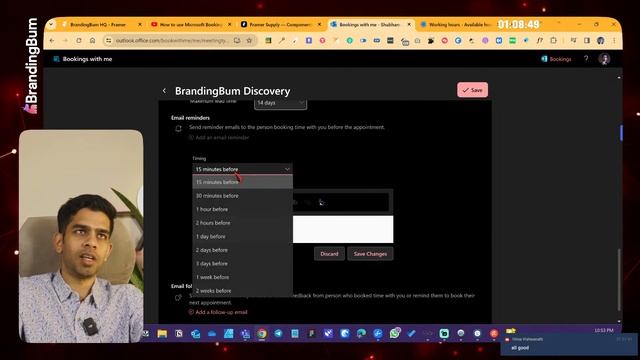
Task: Click the Save Changes button
Action: click(x=370, y=254)
